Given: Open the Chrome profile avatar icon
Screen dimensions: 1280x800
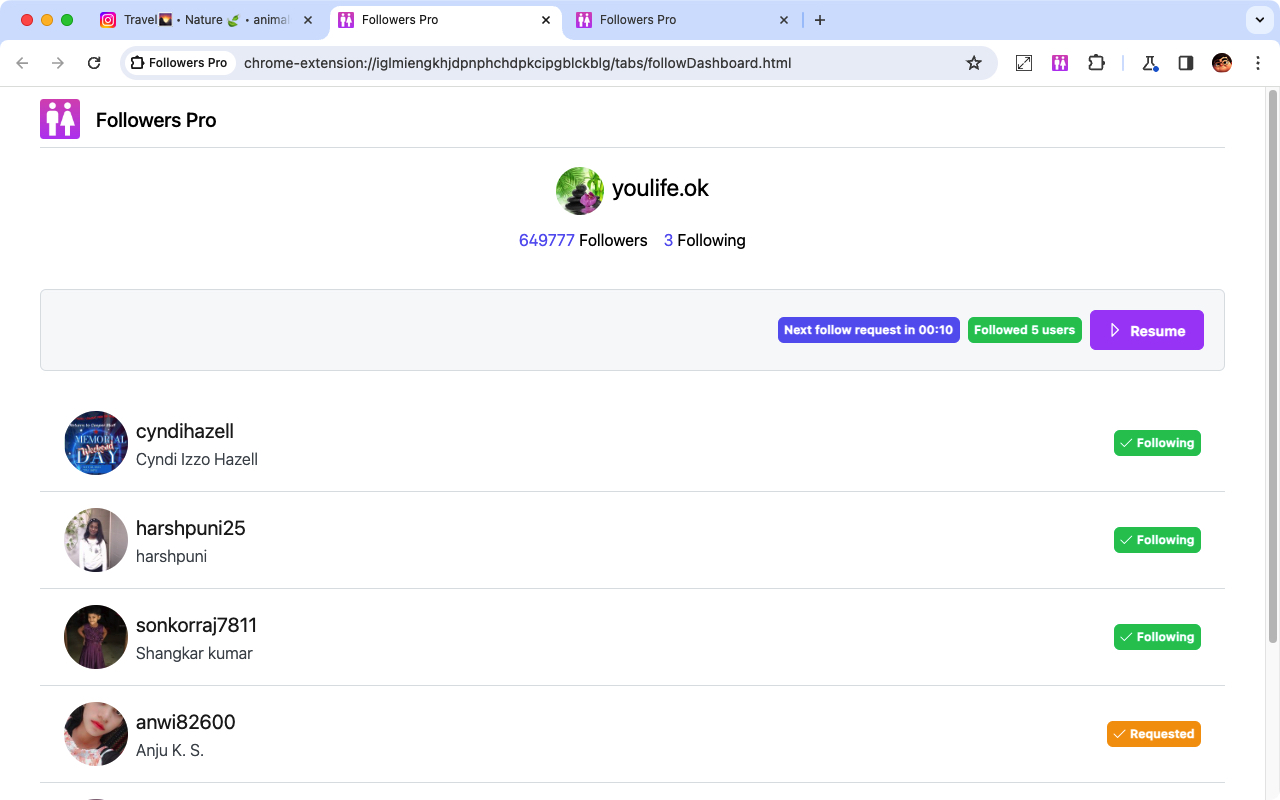Looking at the screenshot, I should 1221,62.
